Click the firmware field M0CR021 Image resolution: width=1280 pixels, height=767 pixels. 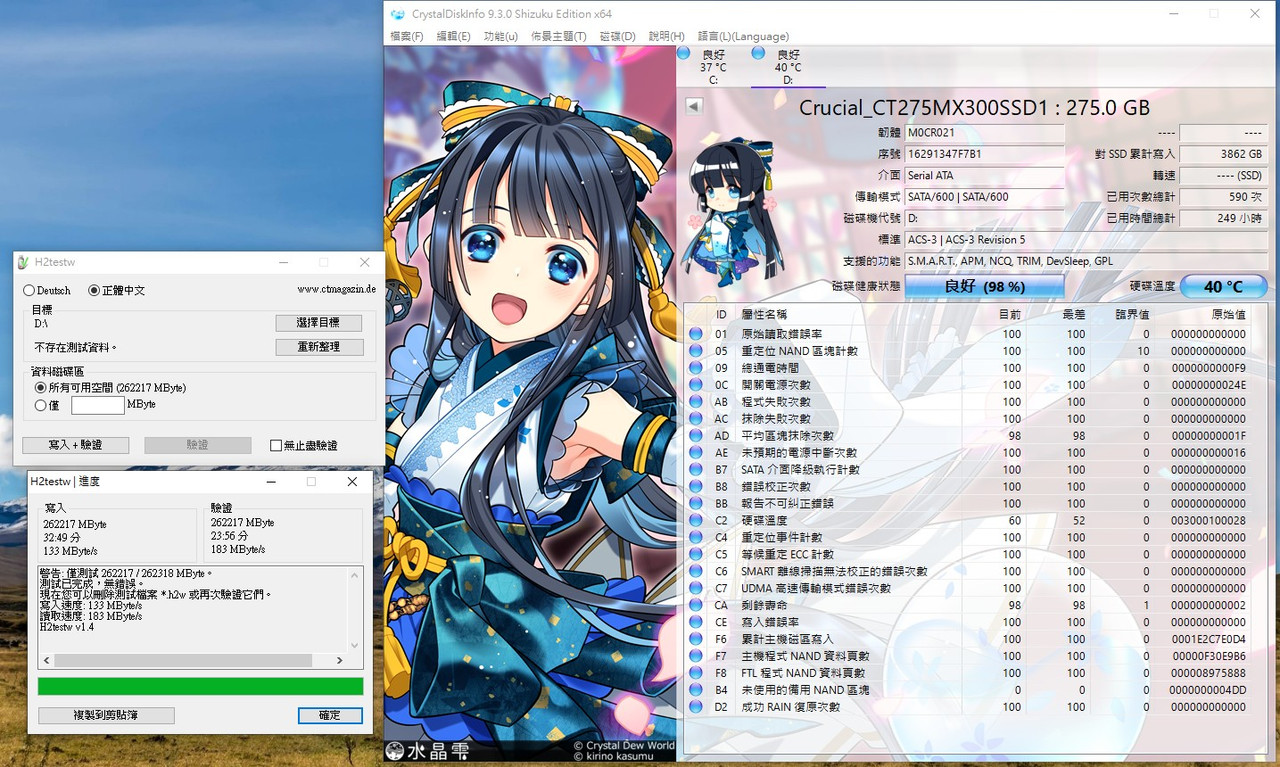coord(984,133)
